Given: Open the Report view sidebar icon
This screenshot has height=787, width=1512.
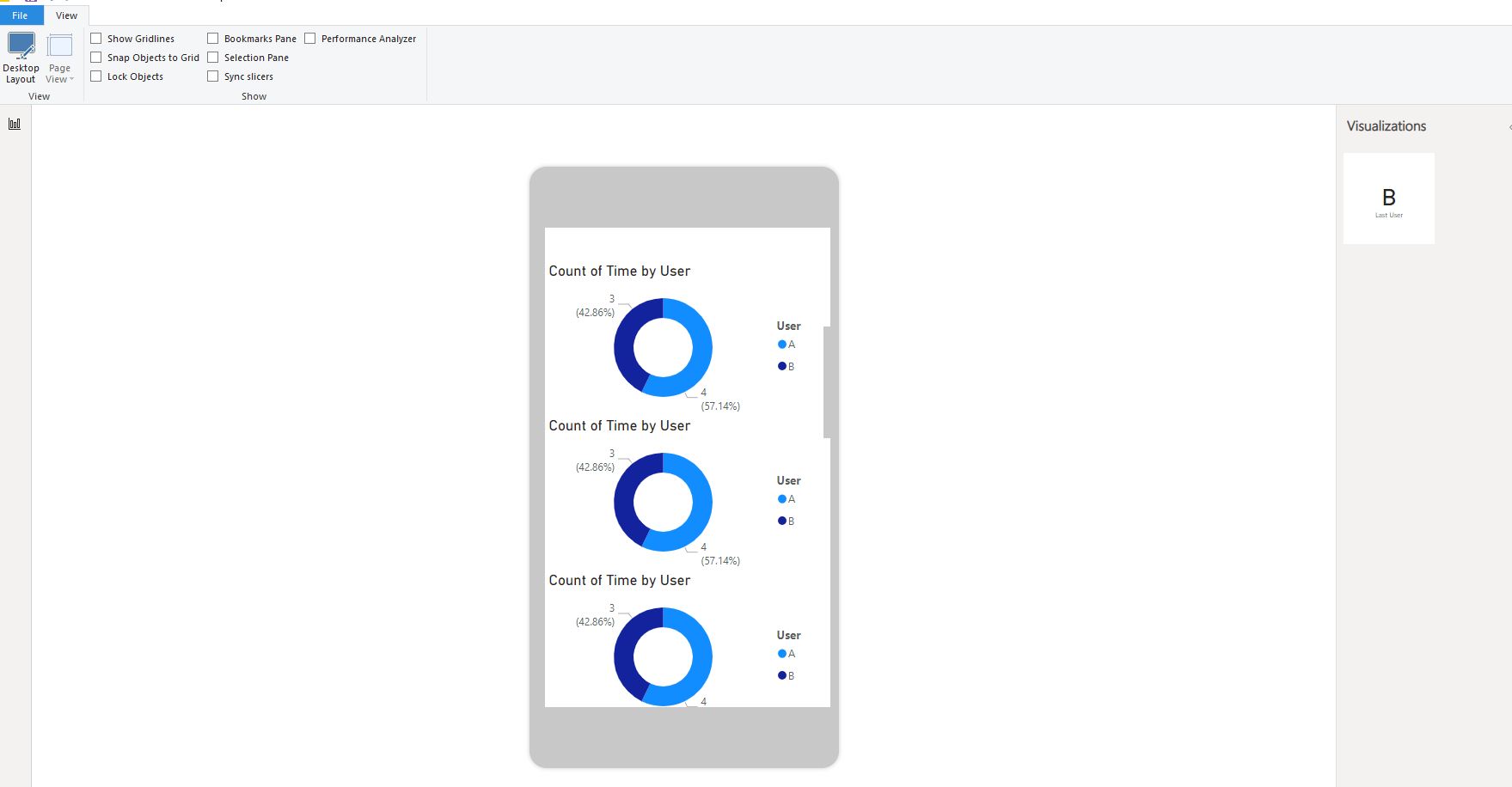Looking at the screenshot, I should [x=15, y=124].
